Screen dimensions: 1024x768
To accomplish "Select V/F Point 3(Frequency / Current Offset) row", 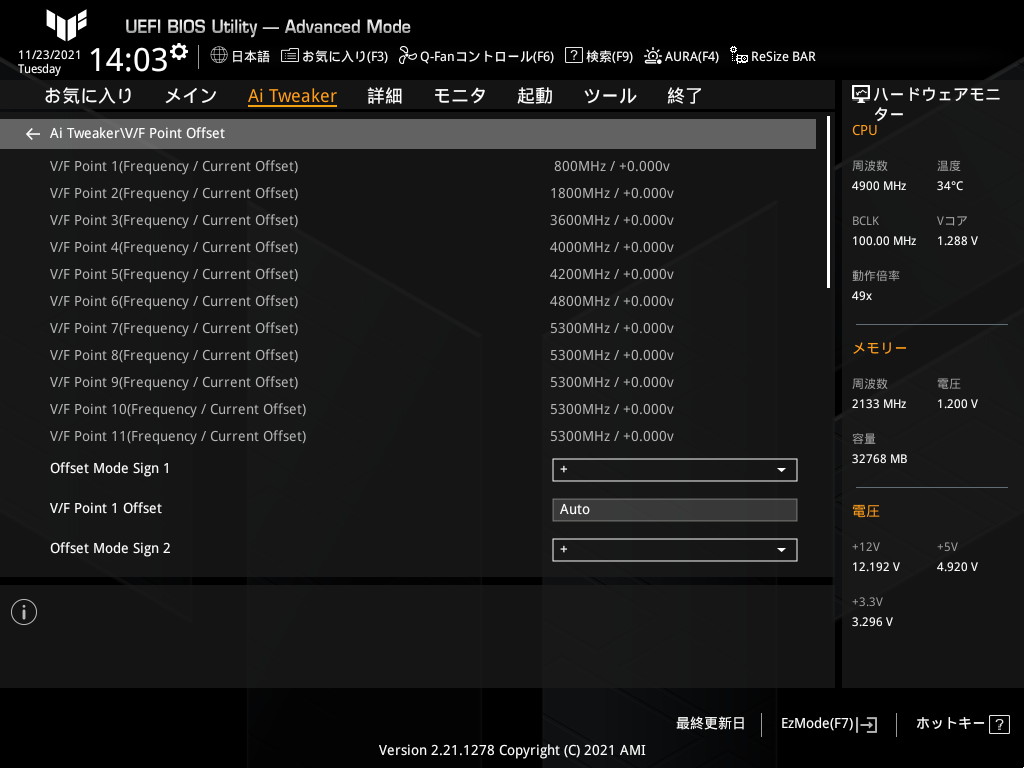I will [x=408, y=220].
